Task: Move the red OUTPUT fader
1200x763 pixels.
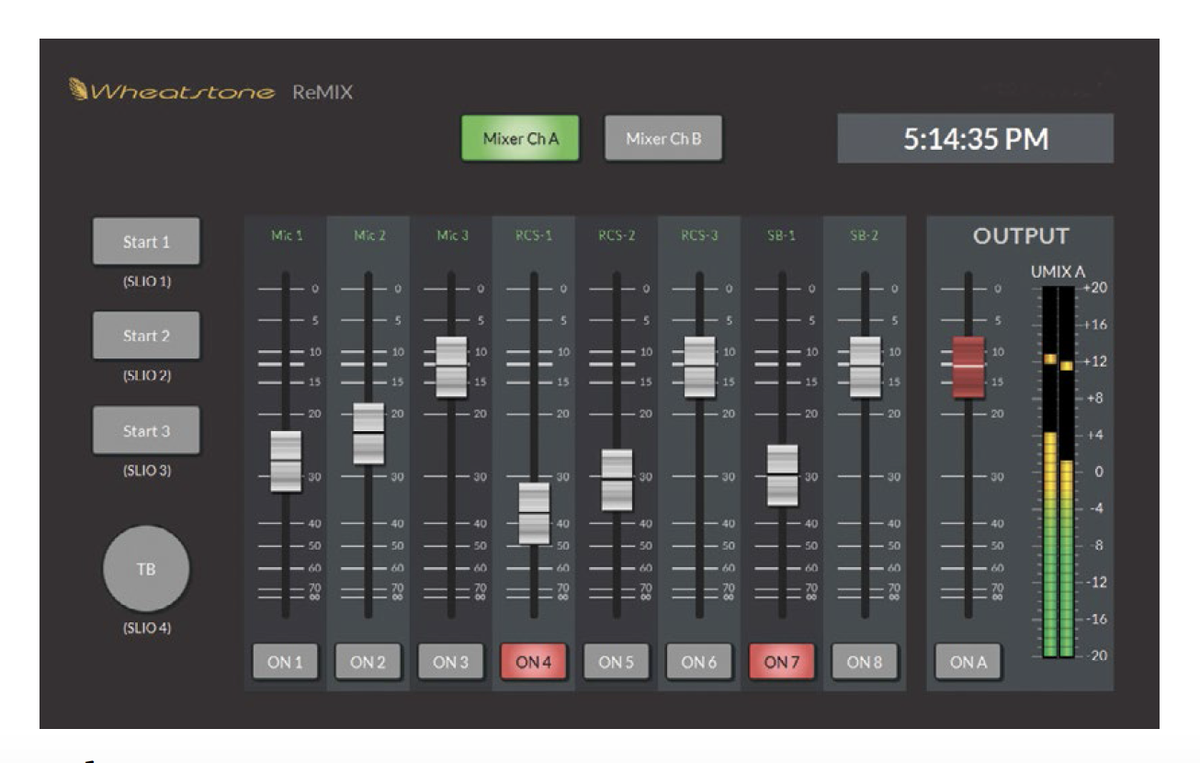Action: 969,366
